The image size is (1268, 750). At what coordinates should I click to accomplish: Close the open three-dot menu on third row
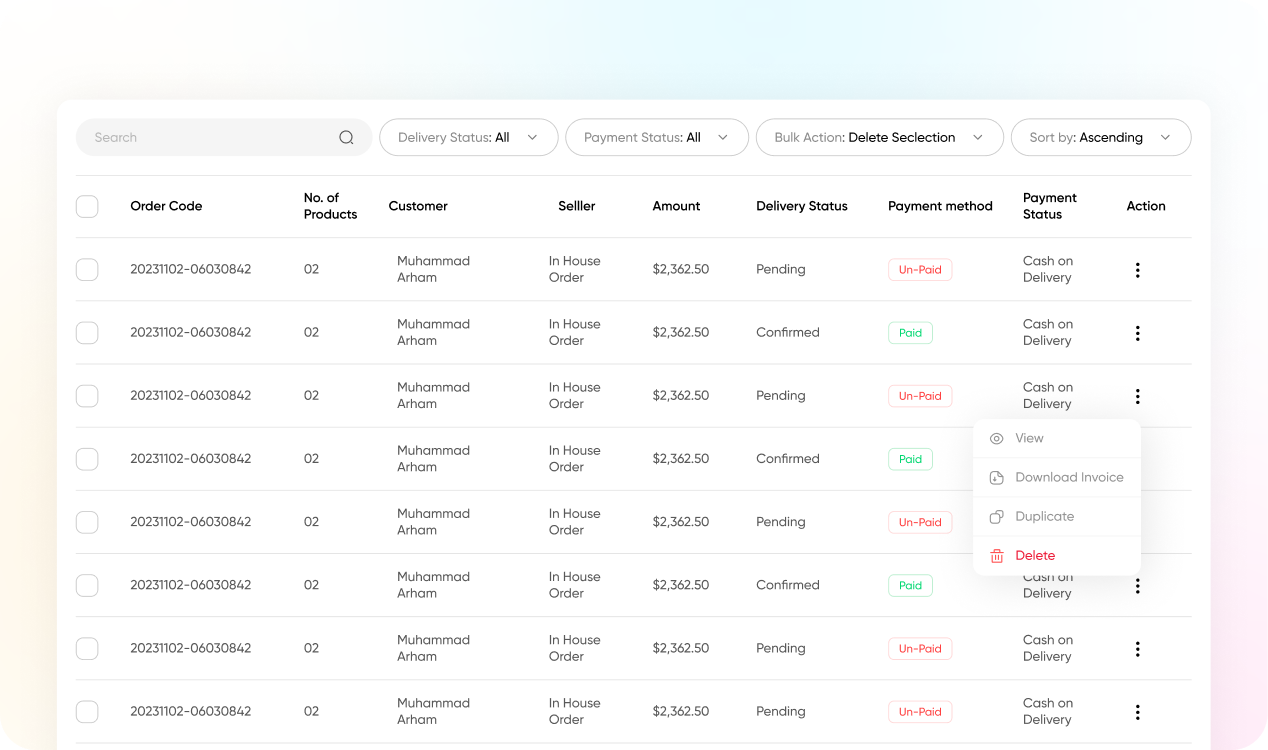click(1137, 396)
